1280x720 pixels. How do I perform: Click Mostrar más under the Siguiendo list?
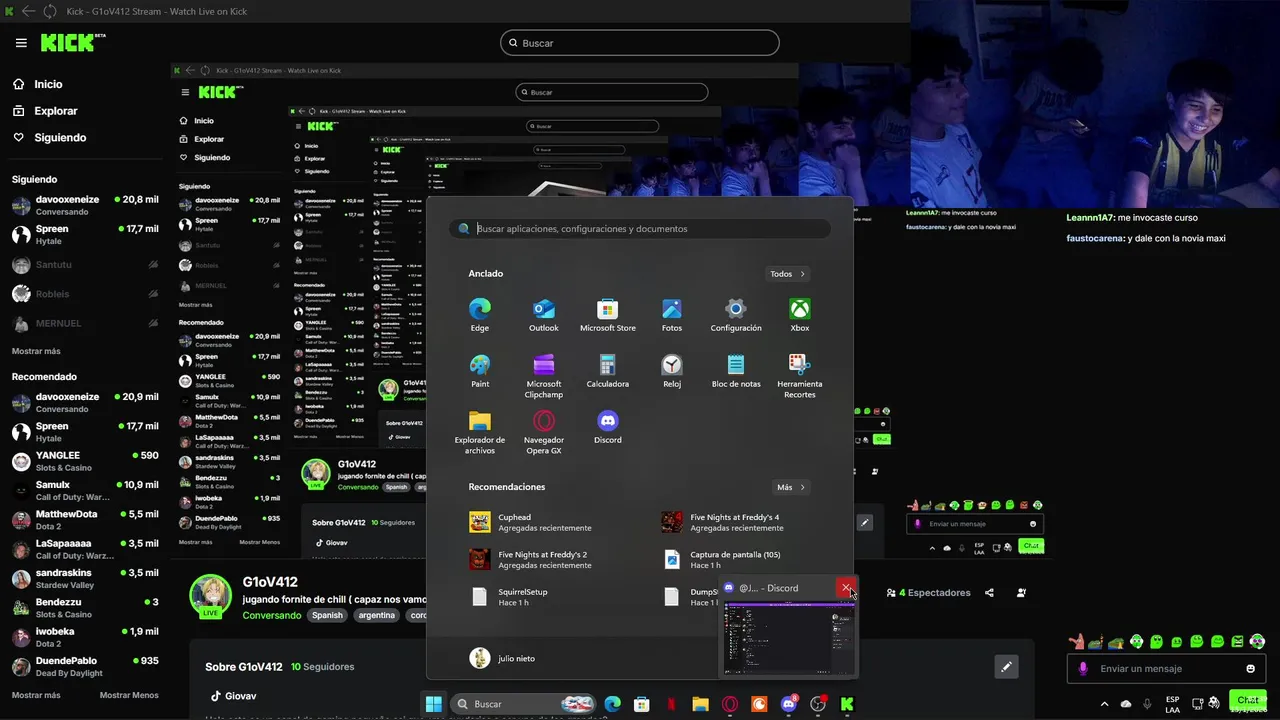coord(36,351)
